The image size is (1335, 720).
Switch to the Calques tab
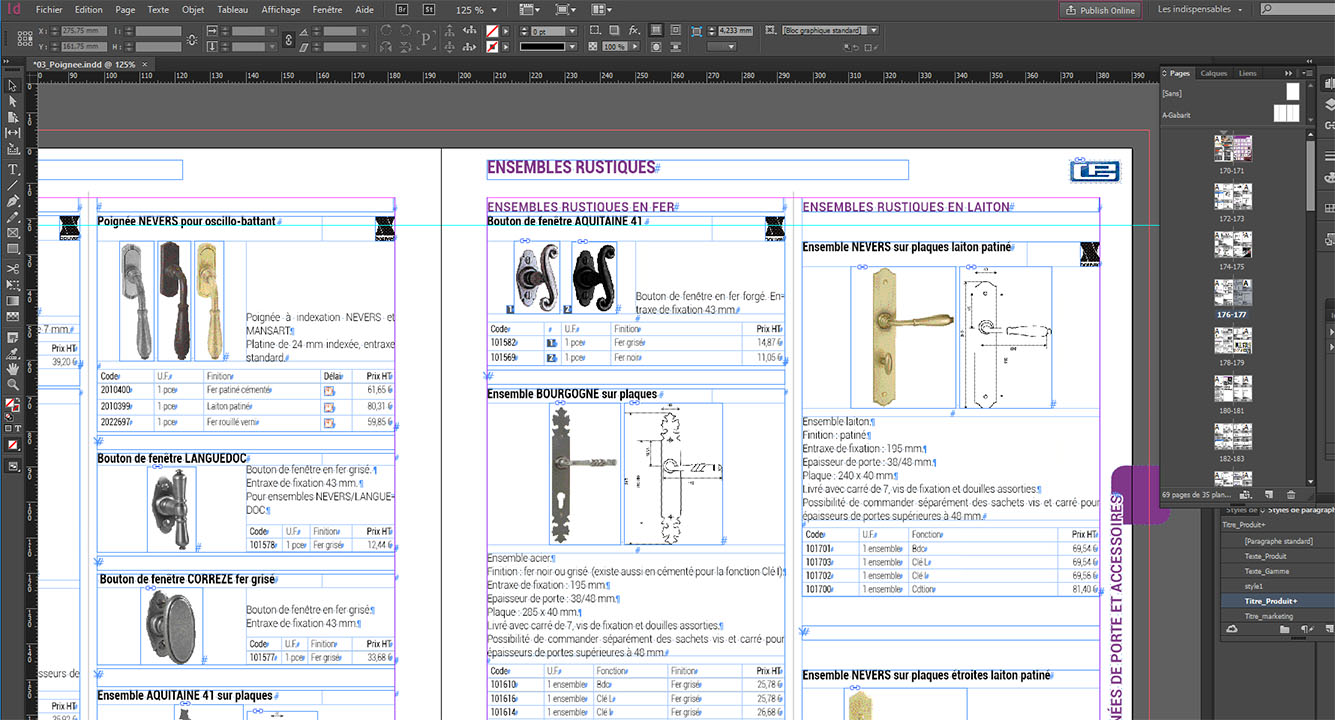[x=1214, y=73]
